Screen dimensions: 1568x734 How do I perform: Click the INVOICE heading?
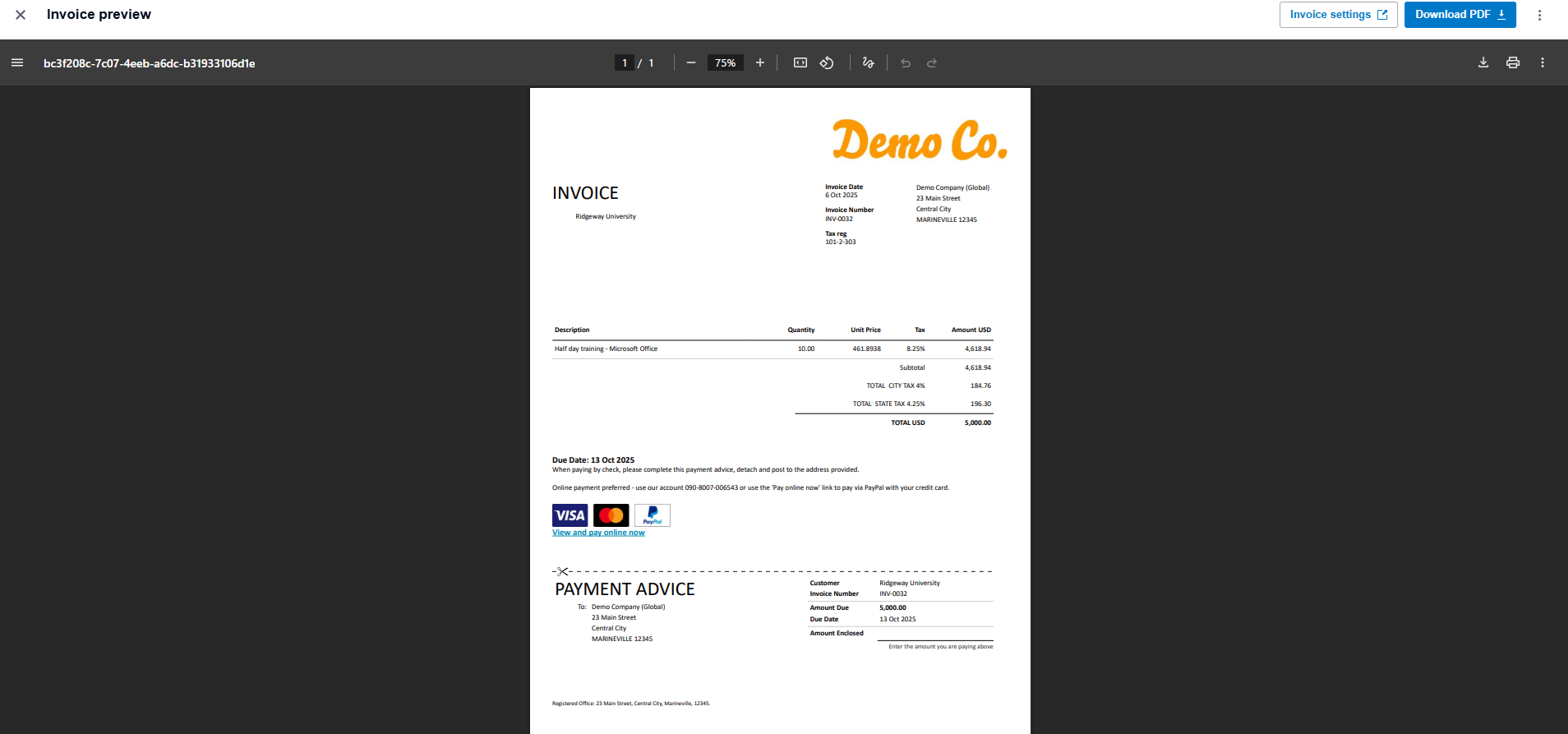point(585,193)
